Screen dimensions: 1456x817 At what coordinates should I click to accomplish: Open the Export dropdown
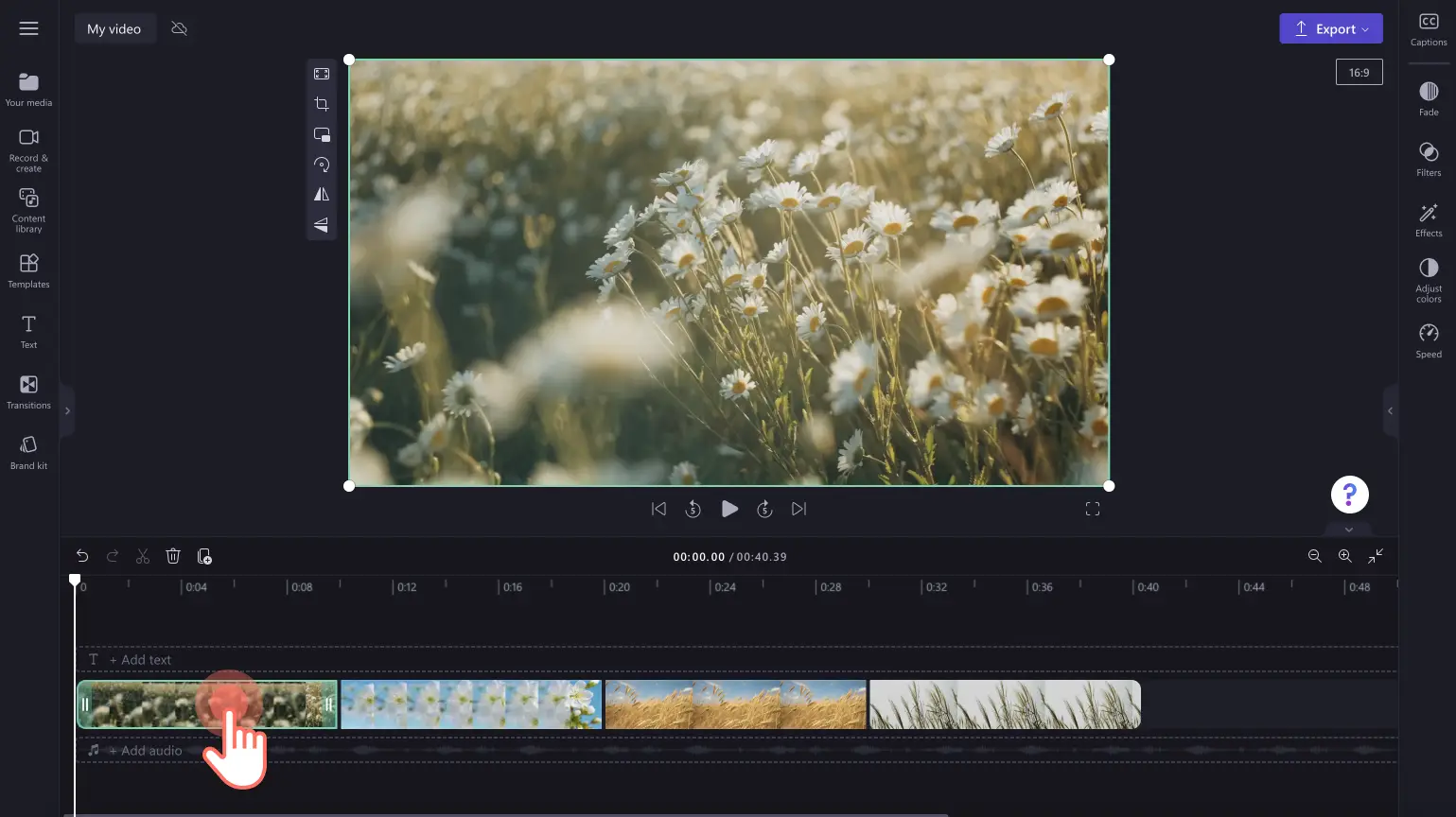pyautogui.click(x=1331, y=28)
